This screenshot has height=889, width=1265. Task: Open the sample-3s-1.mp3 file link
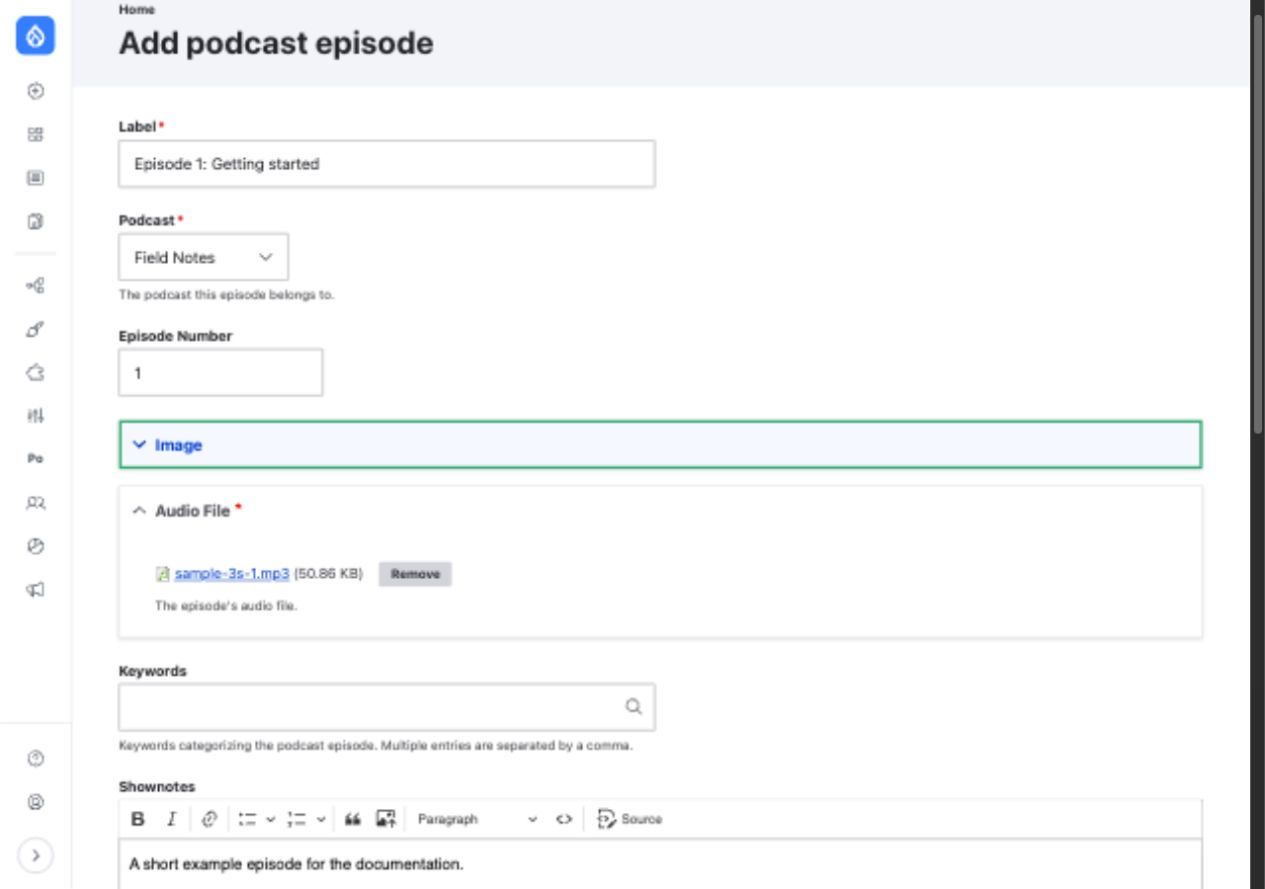tap(232, 574)
